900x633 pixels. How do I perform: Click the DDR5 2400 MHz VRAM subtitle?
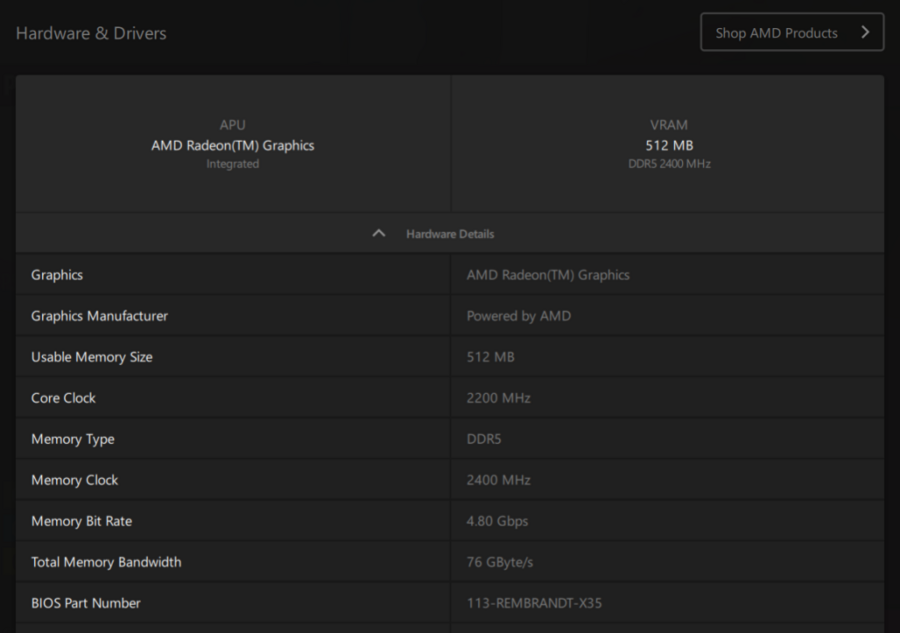point(669,164)
